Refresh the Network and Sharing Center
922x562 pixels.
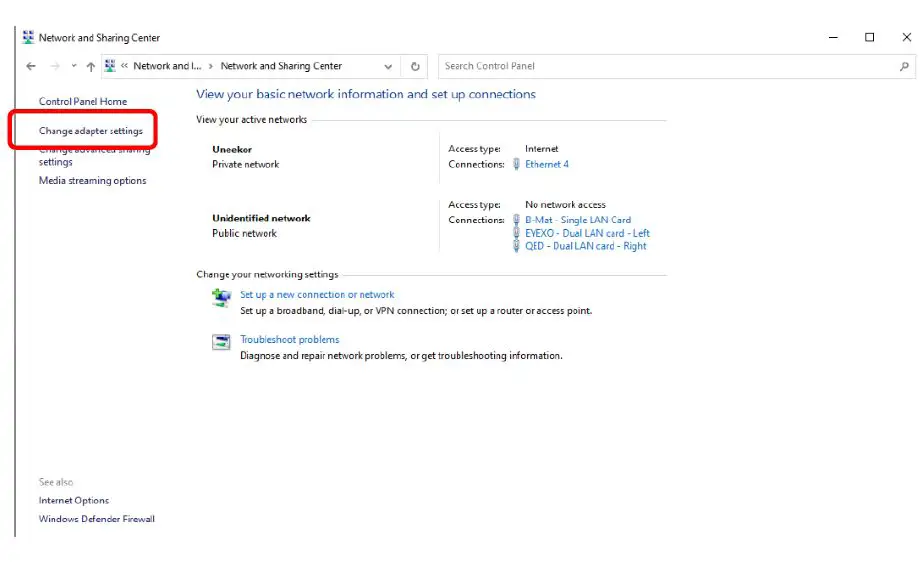tap(415, 66)
